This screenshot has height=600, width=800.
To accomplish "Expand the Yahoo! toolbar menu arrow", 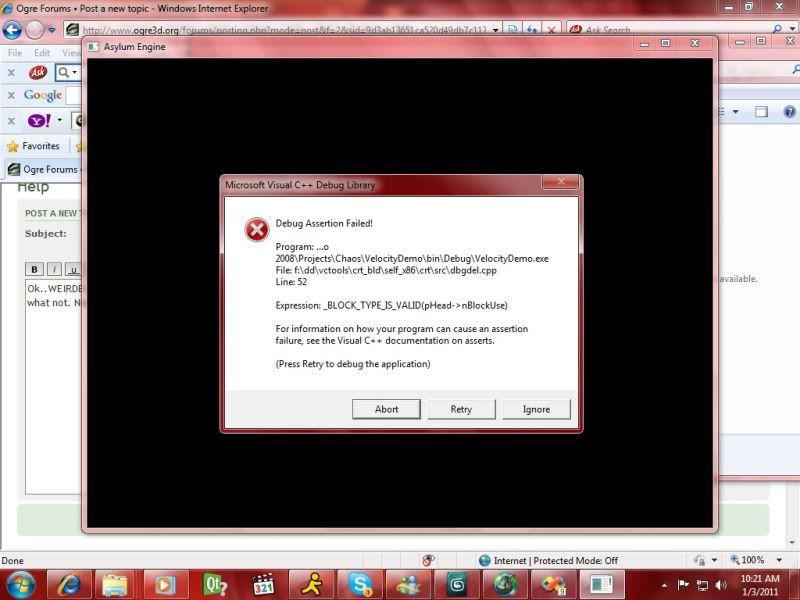I will (60, 120).
